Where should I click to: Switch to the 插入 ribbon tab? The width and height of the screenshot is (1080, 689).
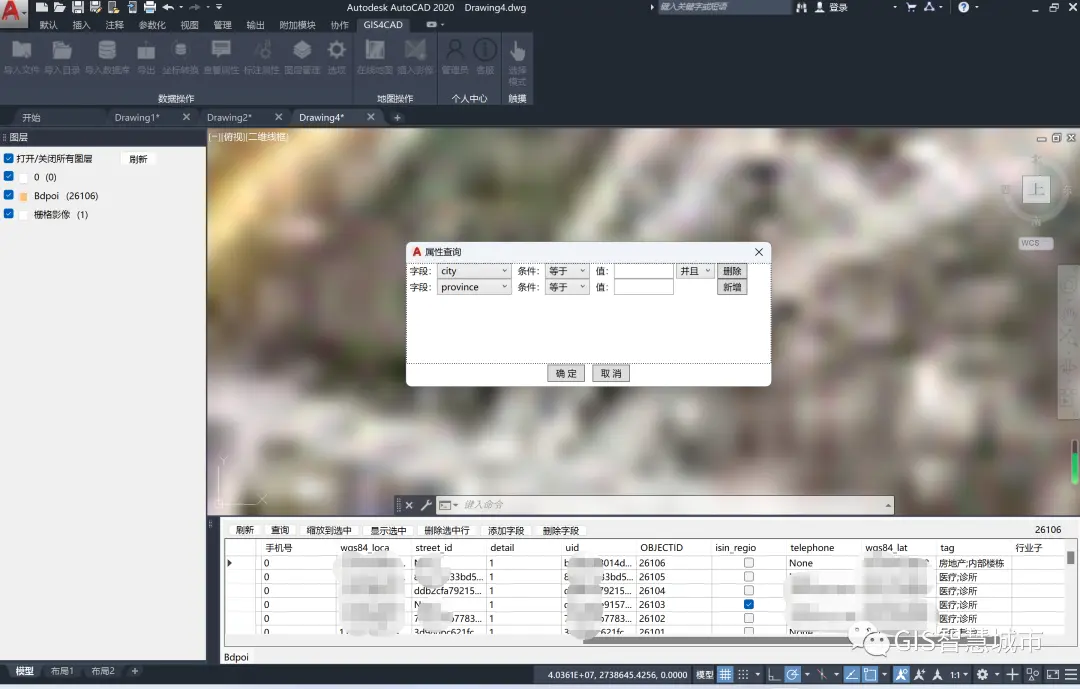click(81, 25)
